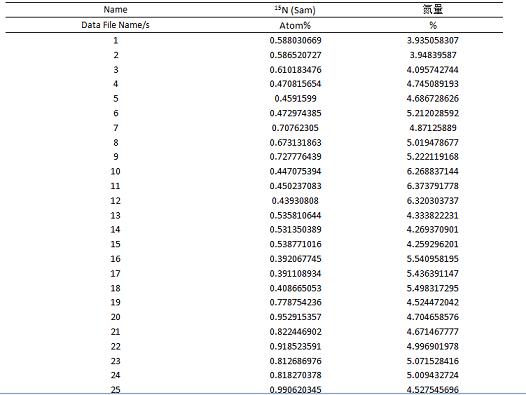Click value 0.588030669 in row 1
Viewport: 526px width, 395px height.
point(296,41)
